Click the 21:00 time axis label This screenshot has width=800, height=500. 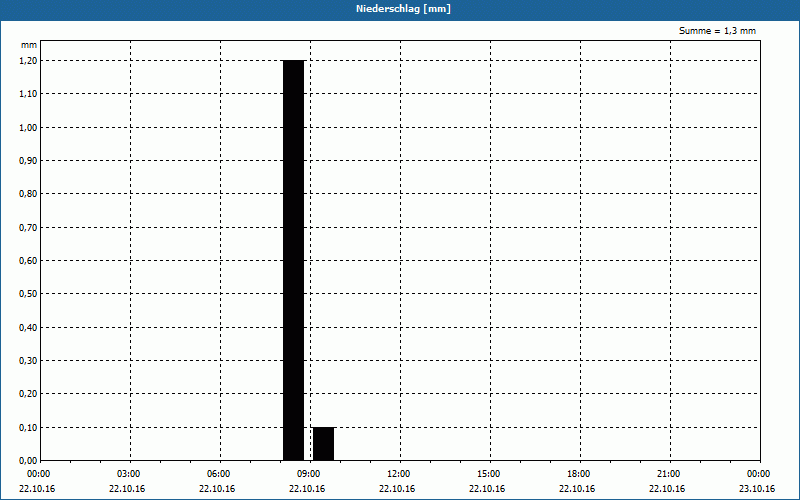click(669, 474)
